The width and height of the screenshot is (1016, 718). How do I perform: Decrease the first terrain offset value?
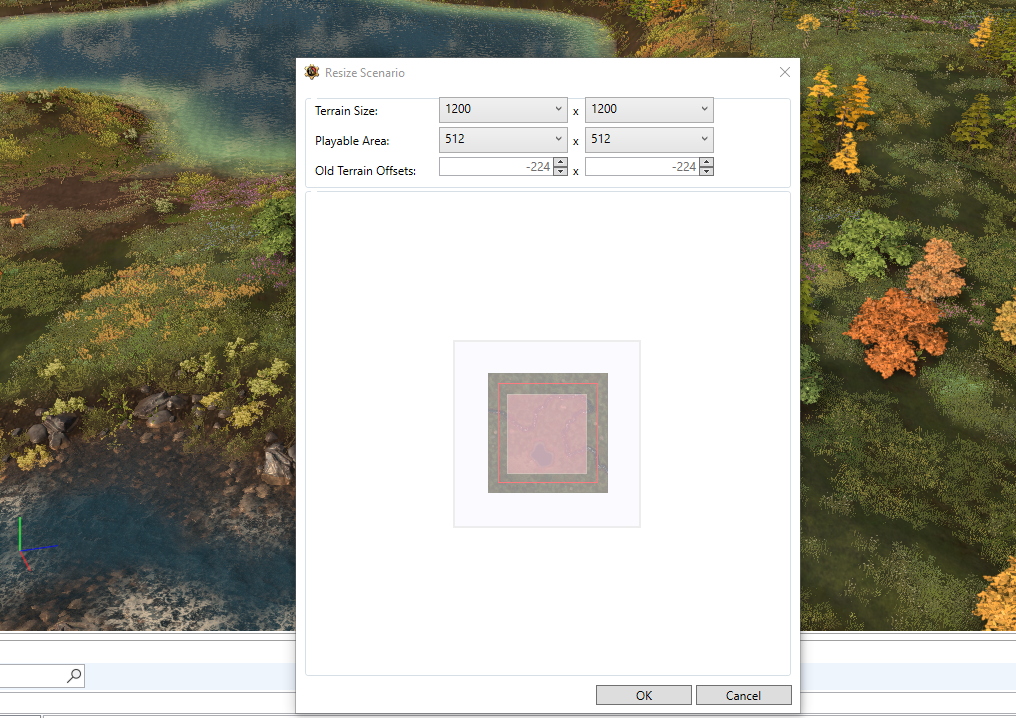561,171
